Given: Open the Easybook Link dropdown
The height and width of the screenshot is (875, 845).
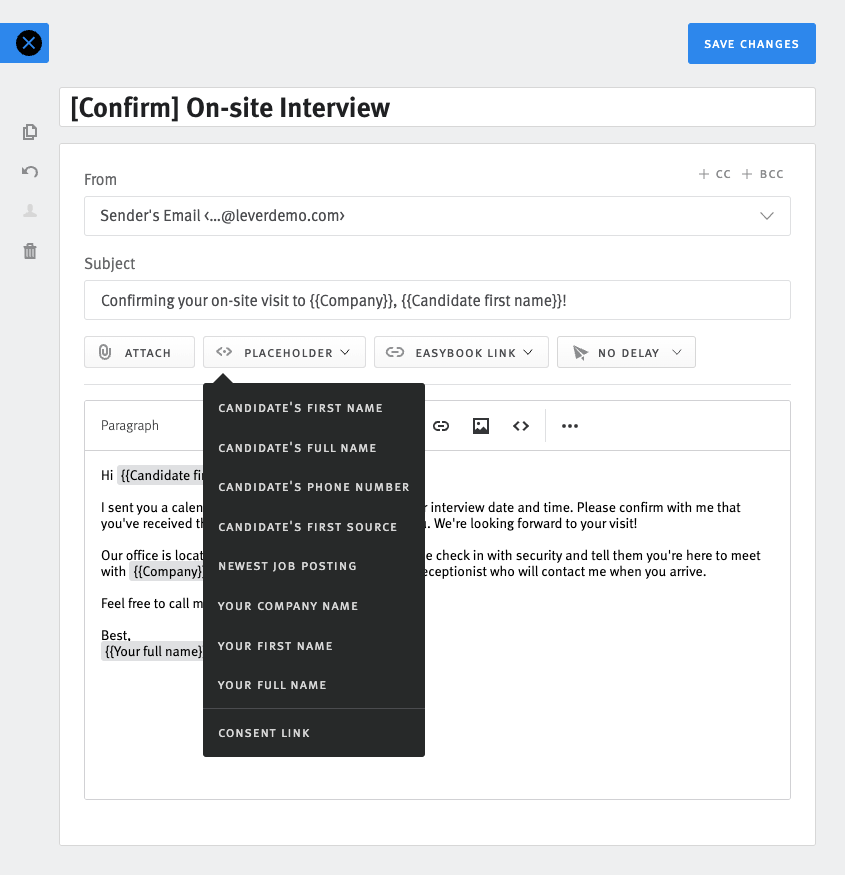Looking at the screenshot, I should tap(461, 351).
